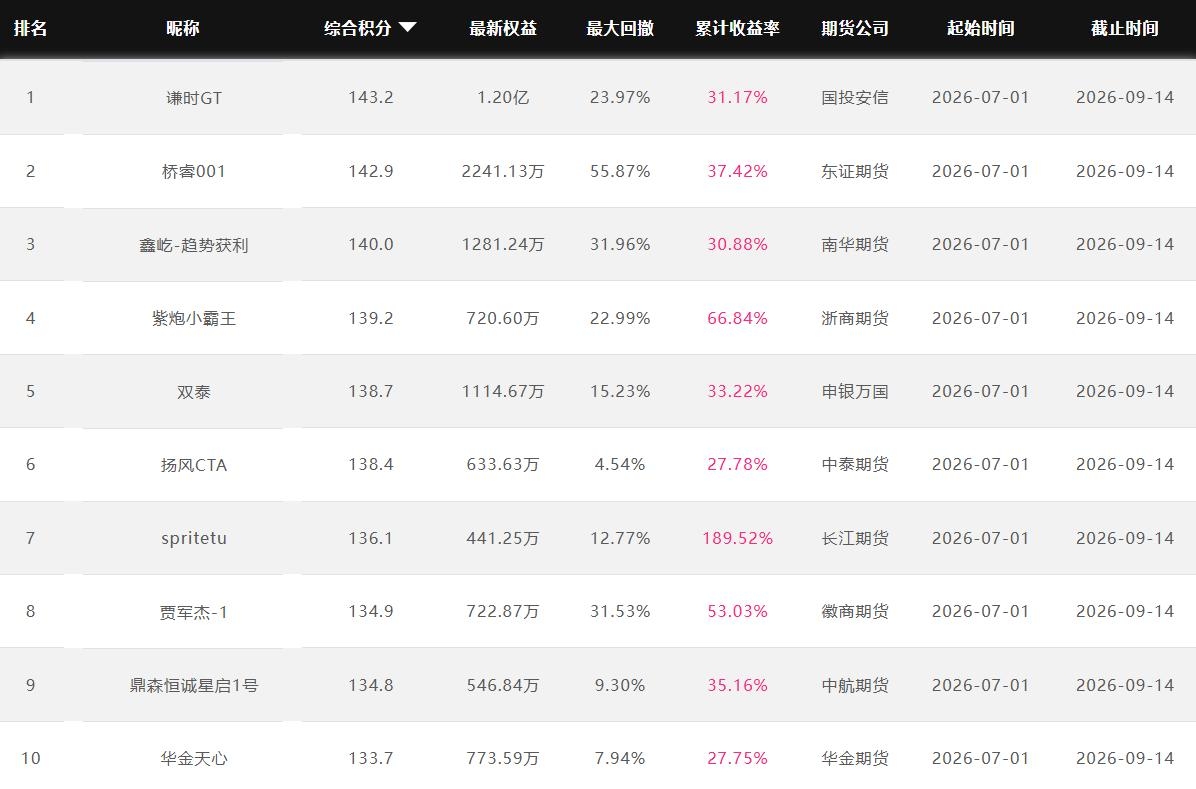Screen dimensions: 1196x789
Task: Click the 国投安信 company cell
Action: coord(855,98)
